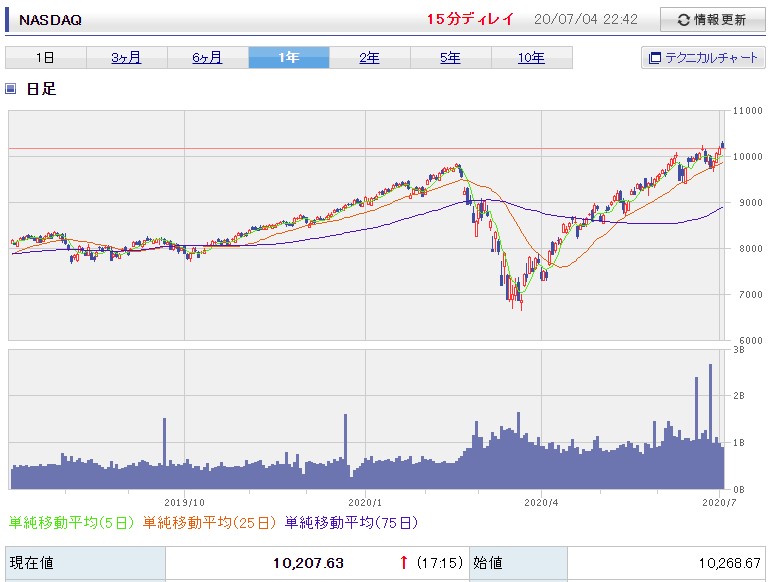Click the red up arrow beside 10,207.63
The image size is (769, 582).
(404, 562)
